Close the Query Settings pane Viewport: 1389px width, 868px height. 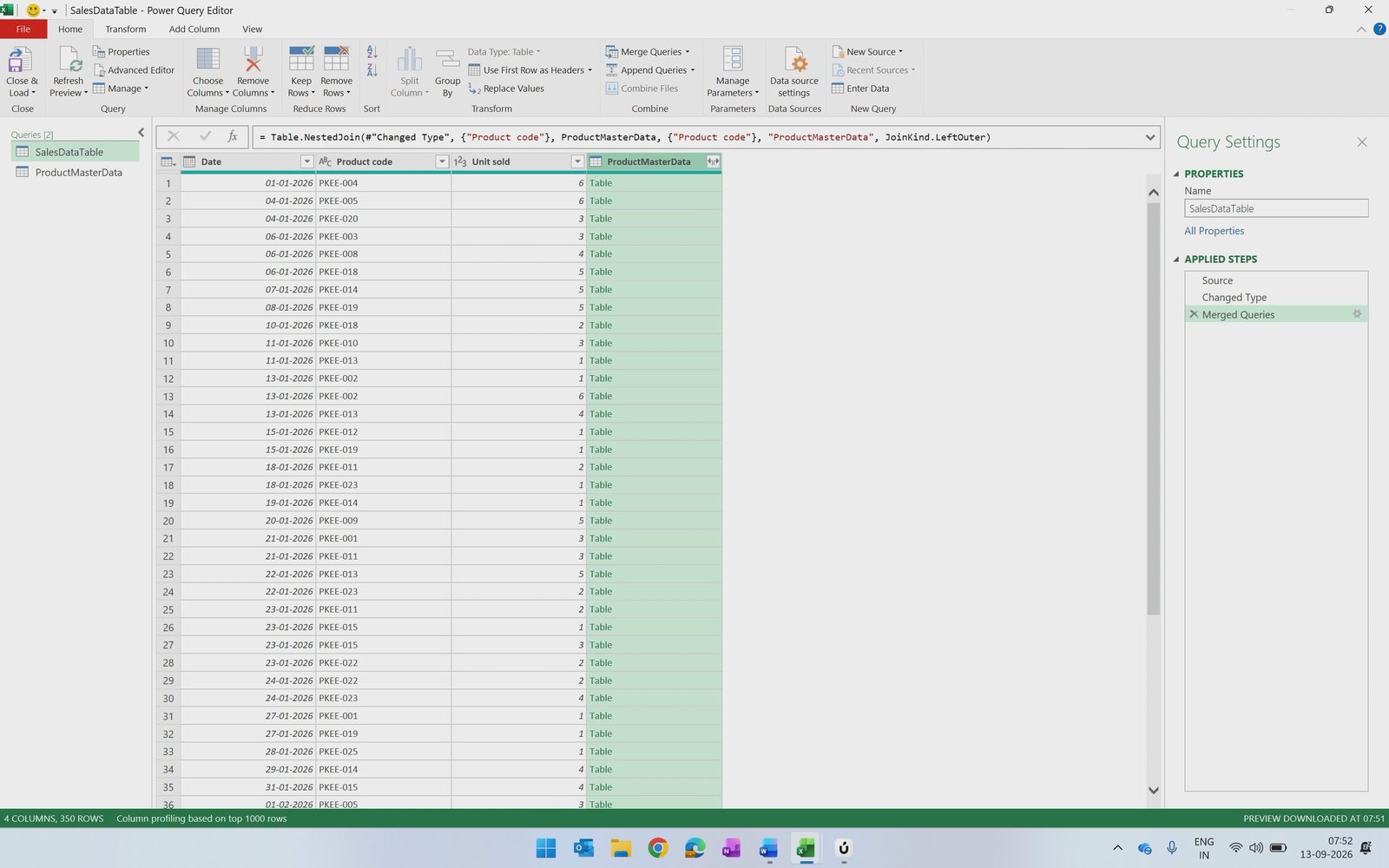1362,141
